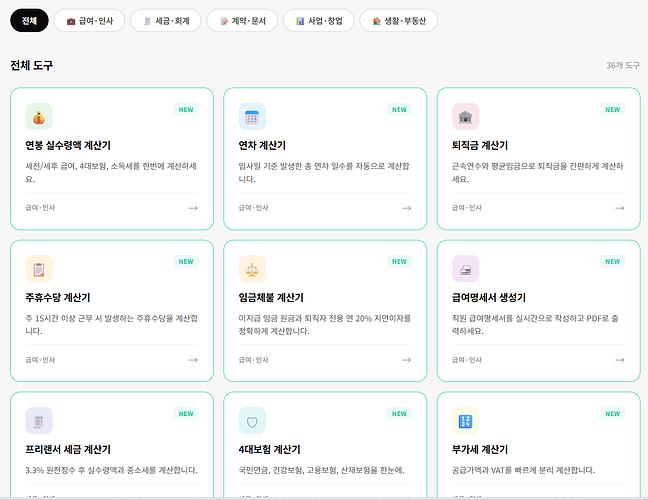The image size is (648, 500).
Task: Click the money bag icon on 연봉 실수령액 계산기
Action: 39,116
